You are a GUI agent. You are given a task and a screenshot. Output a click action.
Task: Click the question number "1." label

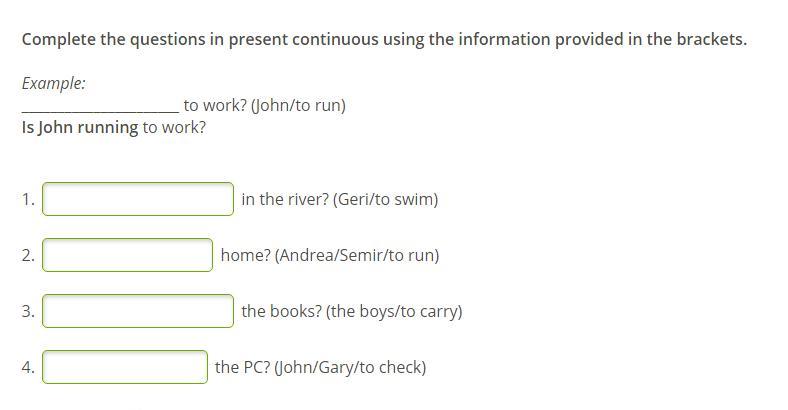(x=28, y=199)
